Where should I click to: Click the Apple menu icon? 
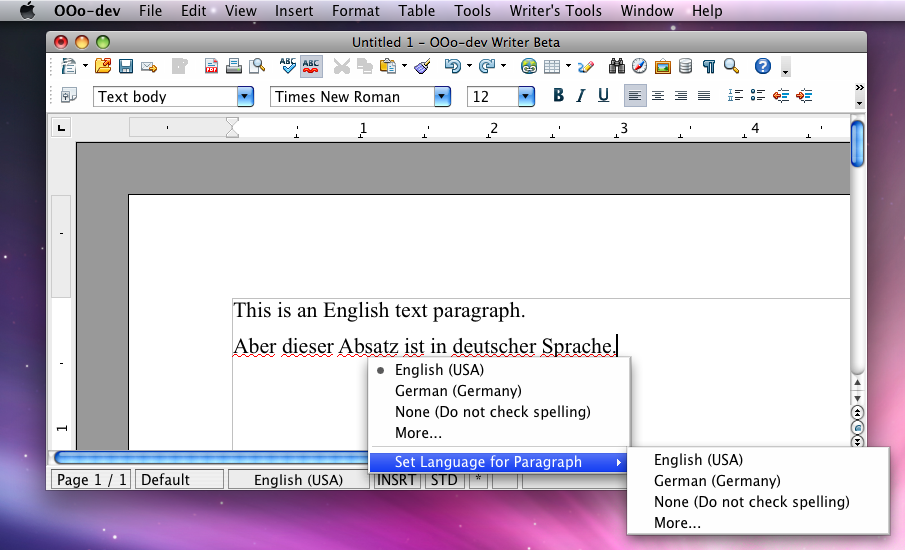27,11
